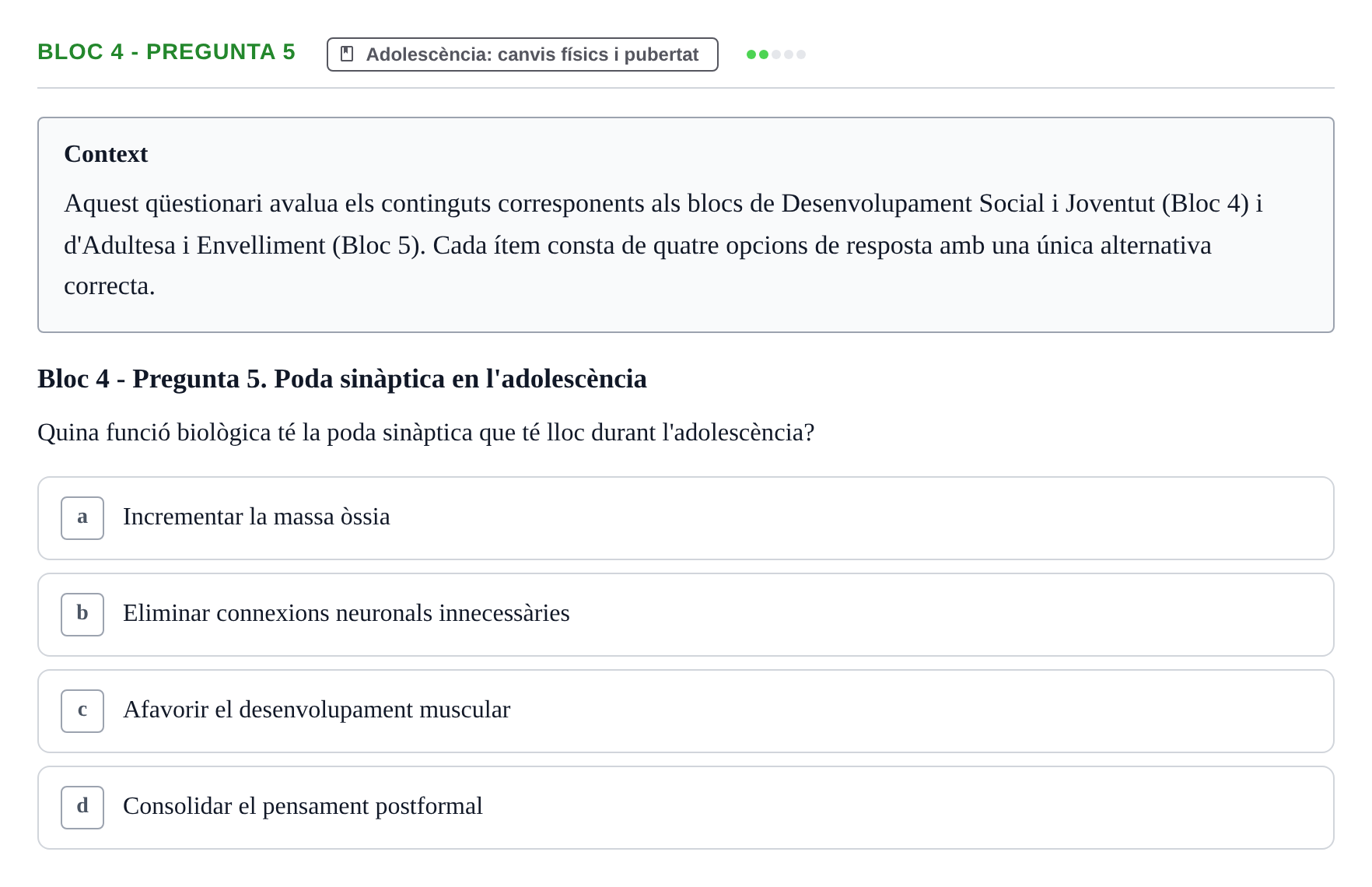The height and width of the screenshot is (887, 1372).
Task: Select answer letter b box
Action: [82, 615]
